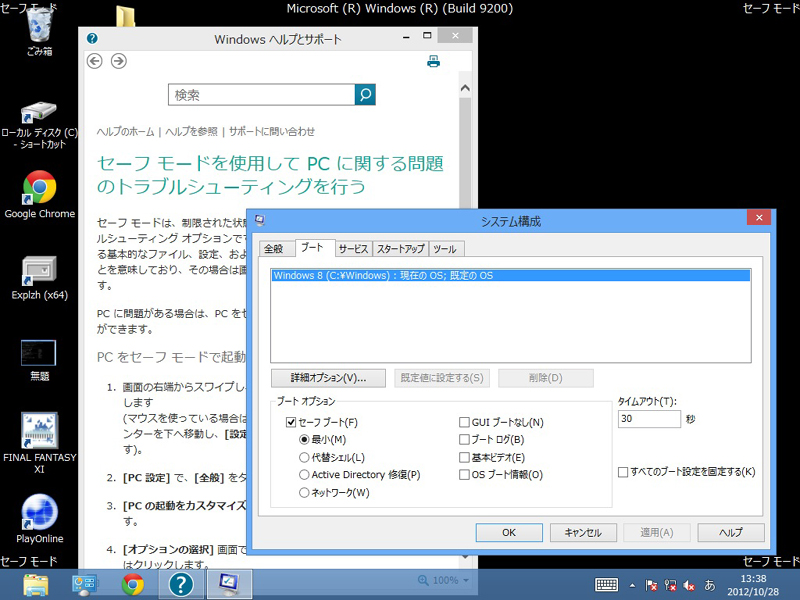
Task: Switch to the スタートアップ tab
Action: tap(401, 248)
